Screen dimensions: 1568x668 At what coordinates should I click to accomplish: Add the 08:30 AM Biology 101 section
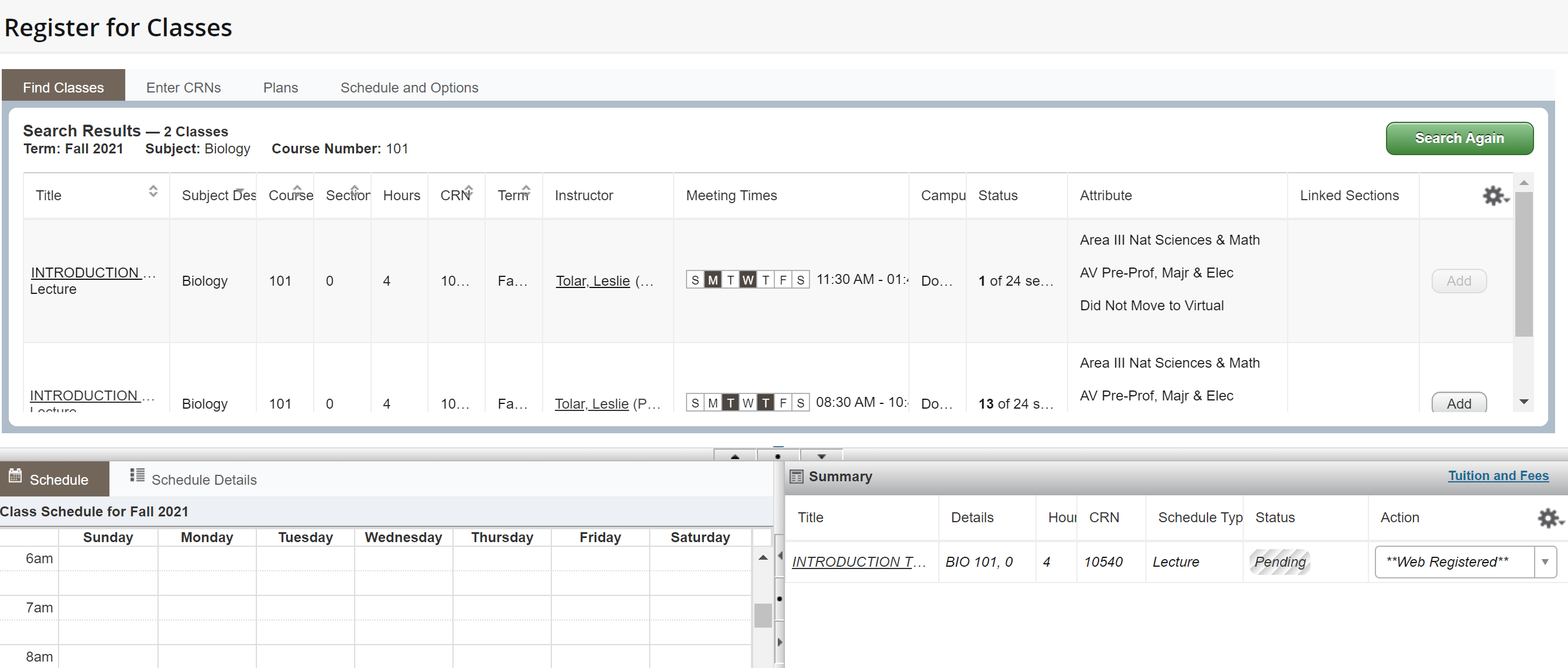coord(1459,403)
